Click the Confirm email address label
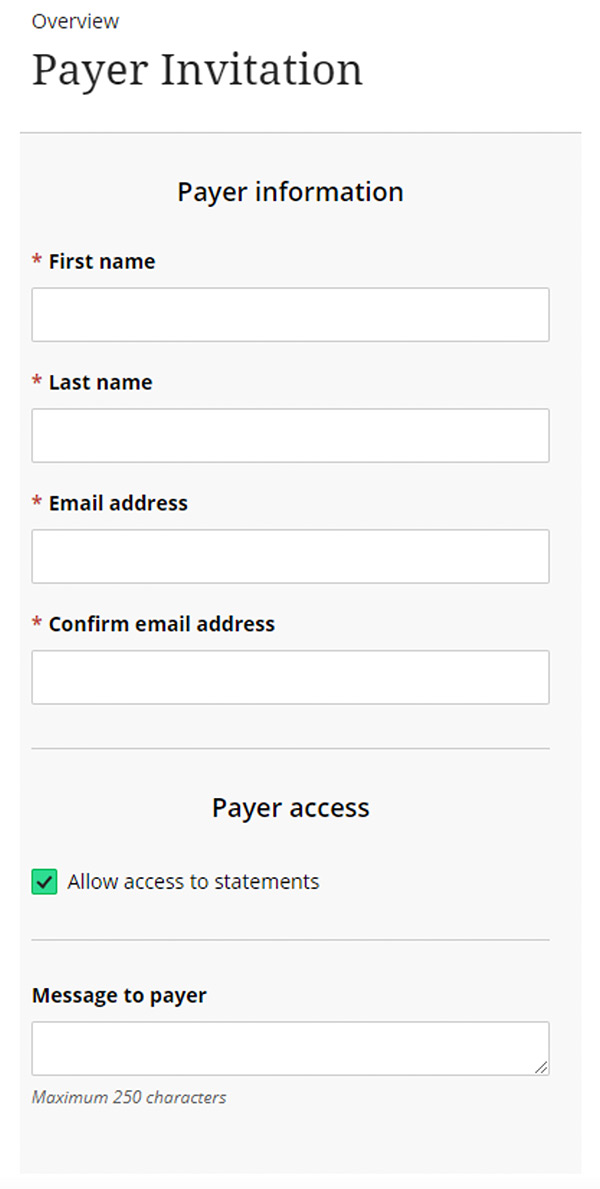Screen dimensions: 600x1189 tap(161, 624)
